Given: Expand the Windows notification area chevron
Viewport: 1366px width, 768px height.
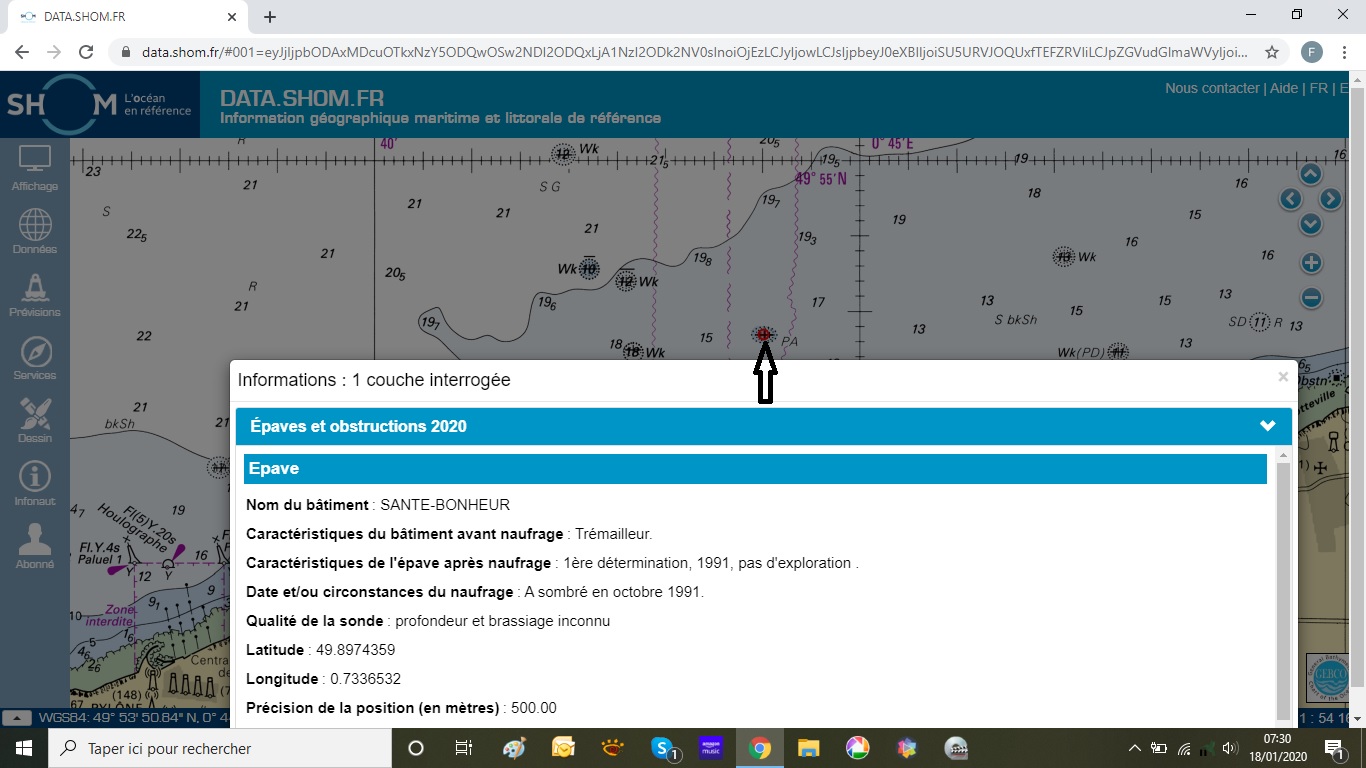Looking at the screenshot, I should [1135, 747].
